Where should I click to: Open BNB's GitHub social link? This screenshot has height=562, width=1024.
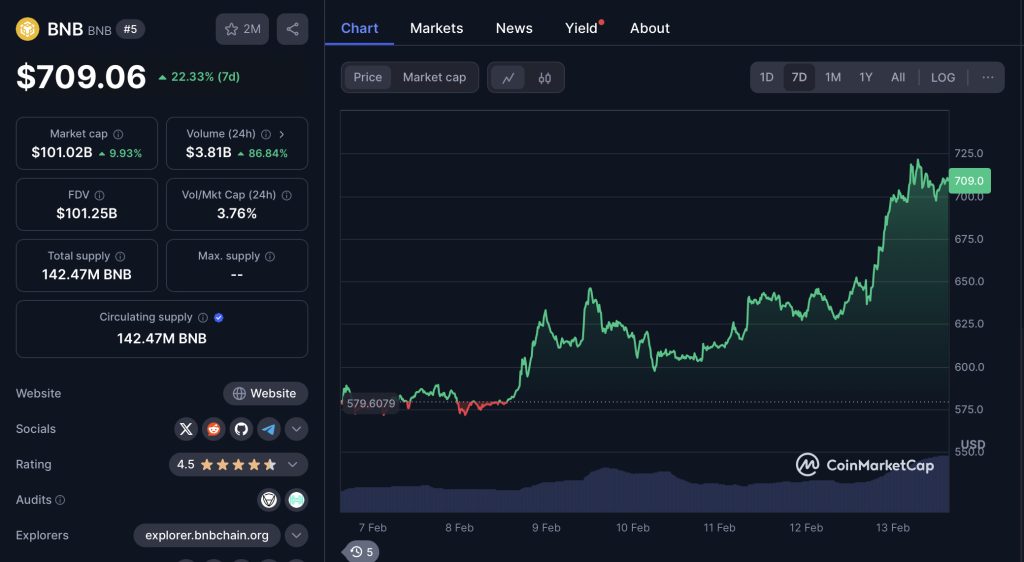pos(242,429)
